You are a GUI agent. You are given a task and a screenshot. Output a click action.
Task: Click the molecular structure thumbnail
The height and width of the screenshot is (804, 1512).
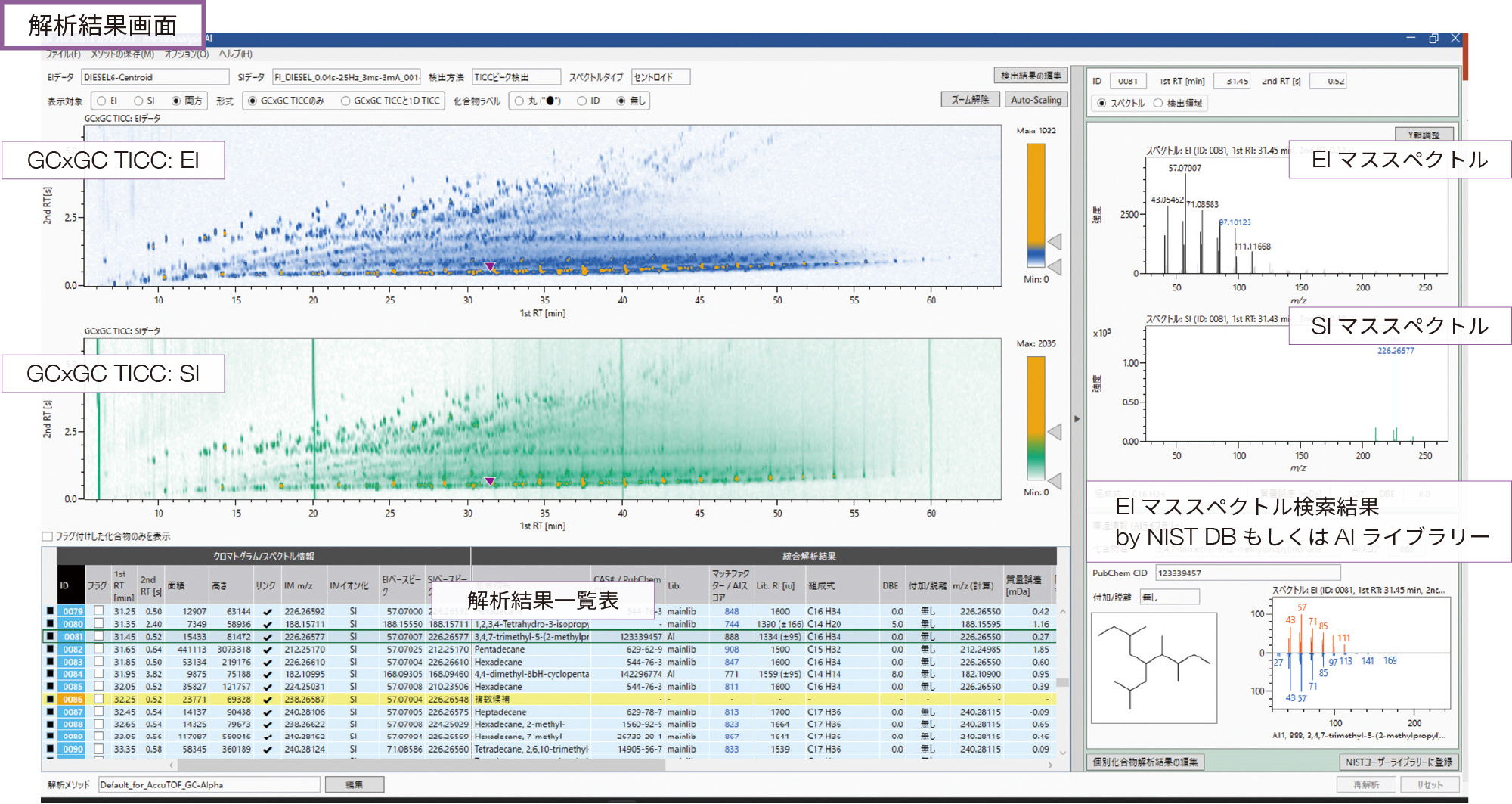[x=1154, y=667]
